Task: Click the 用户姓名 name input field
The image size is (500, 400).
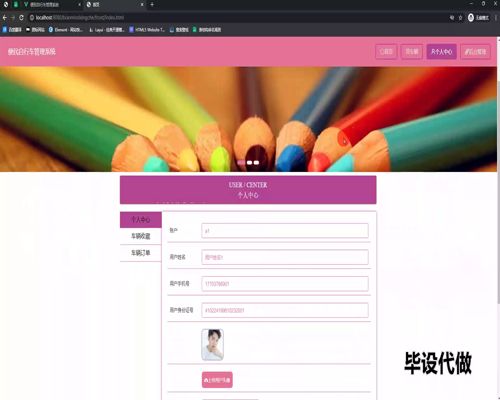Action: click(x=285, y=257)
